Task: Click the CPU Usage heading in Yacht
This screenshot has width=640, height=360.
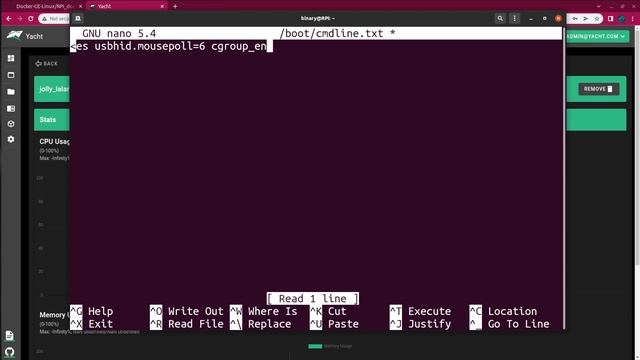Action: pos(54,142)
